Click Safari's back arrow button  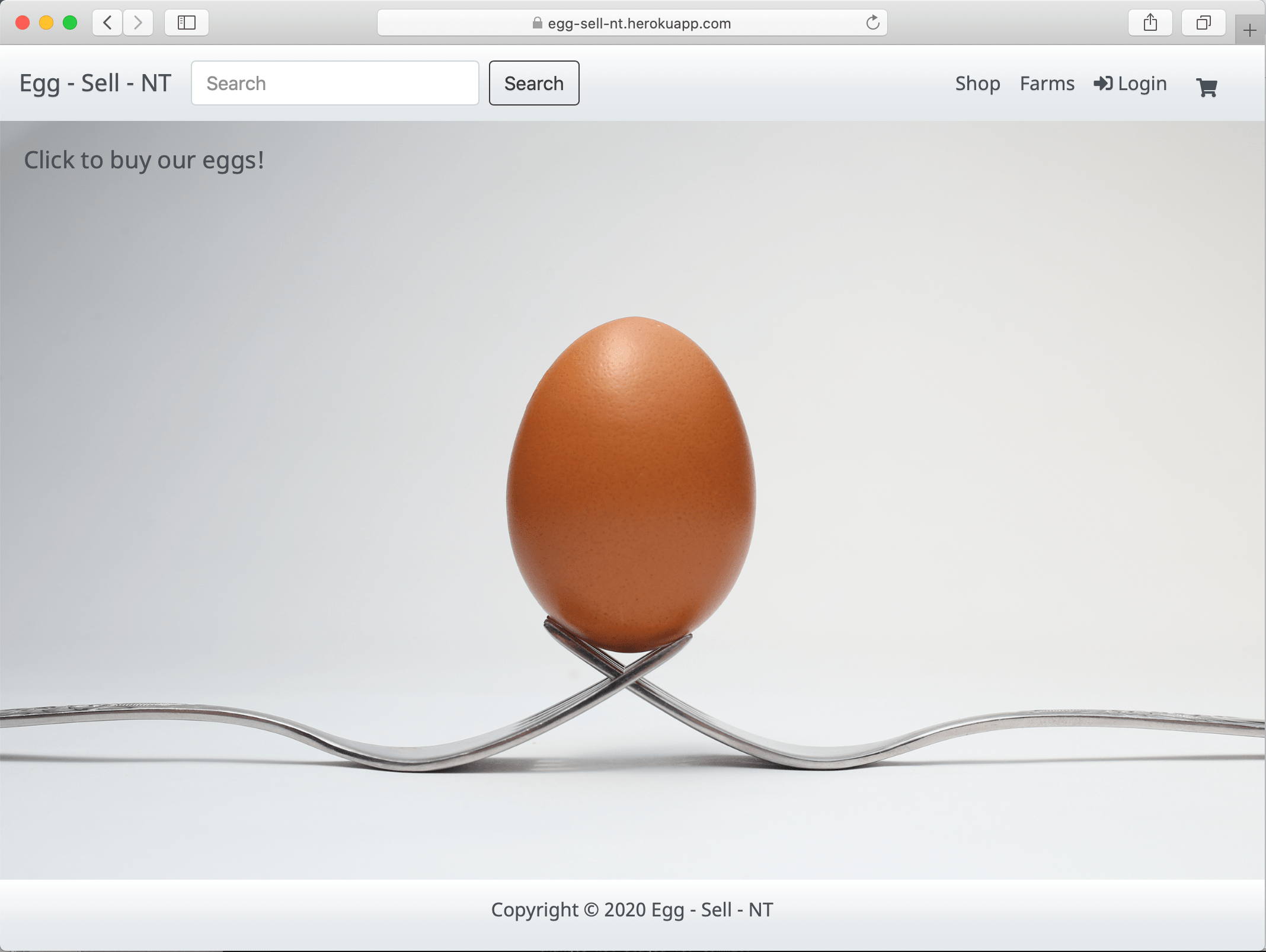108,23
